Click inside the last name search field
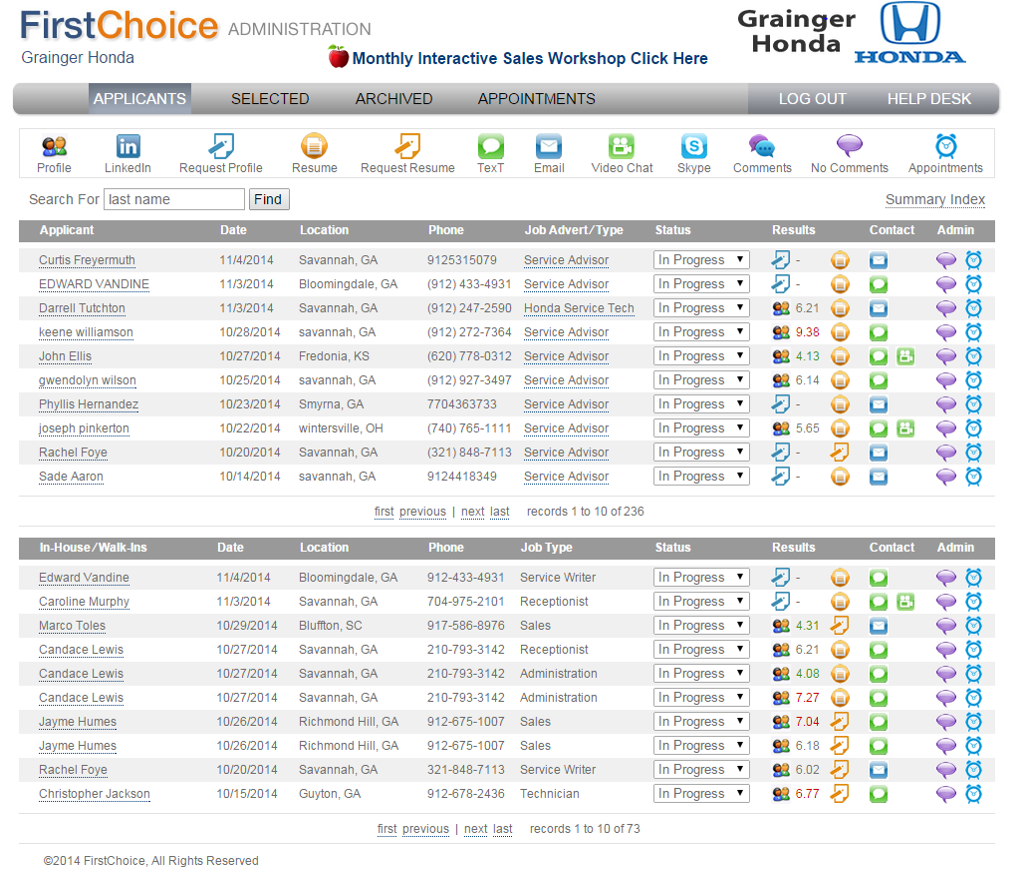 pyautogui.click(x=173, y=199)
